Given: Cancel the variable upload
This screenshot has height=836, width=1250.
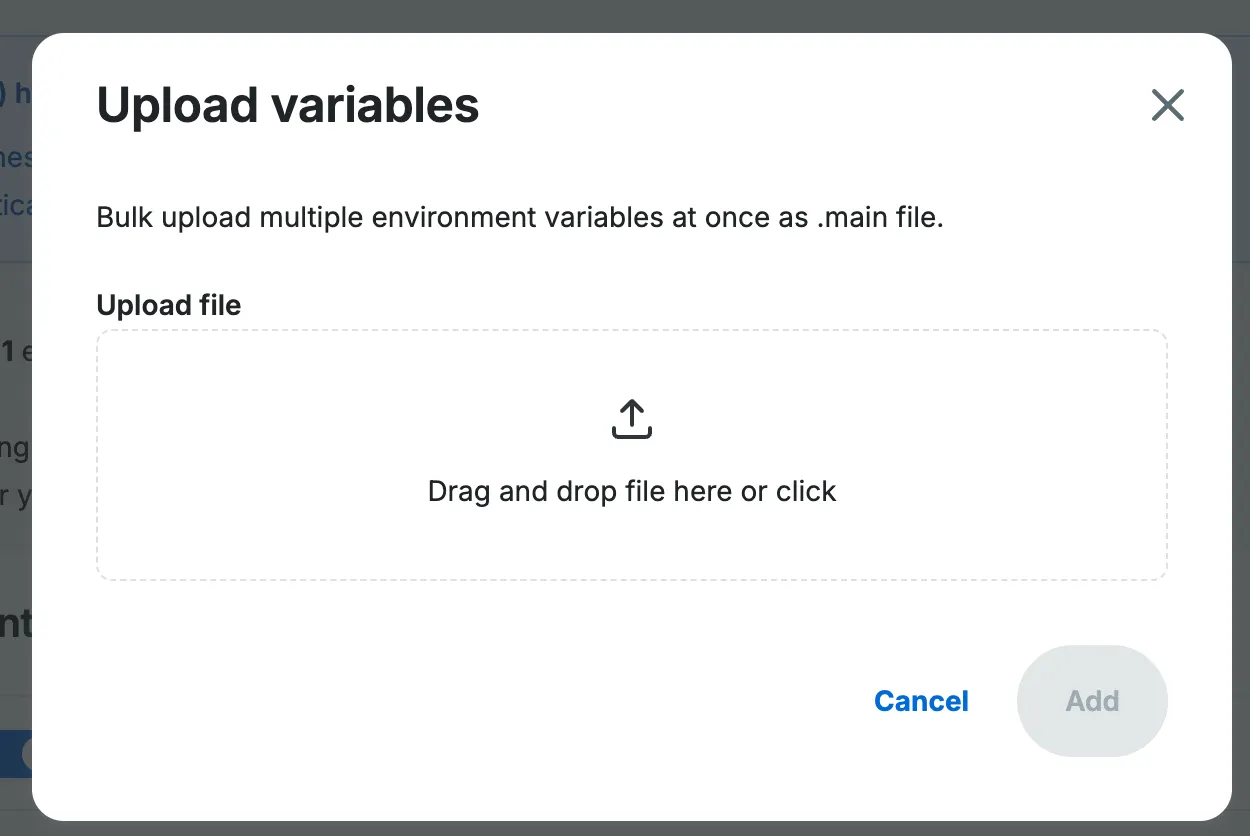Looking at the screenshot, I should click(x=920, y=701).
